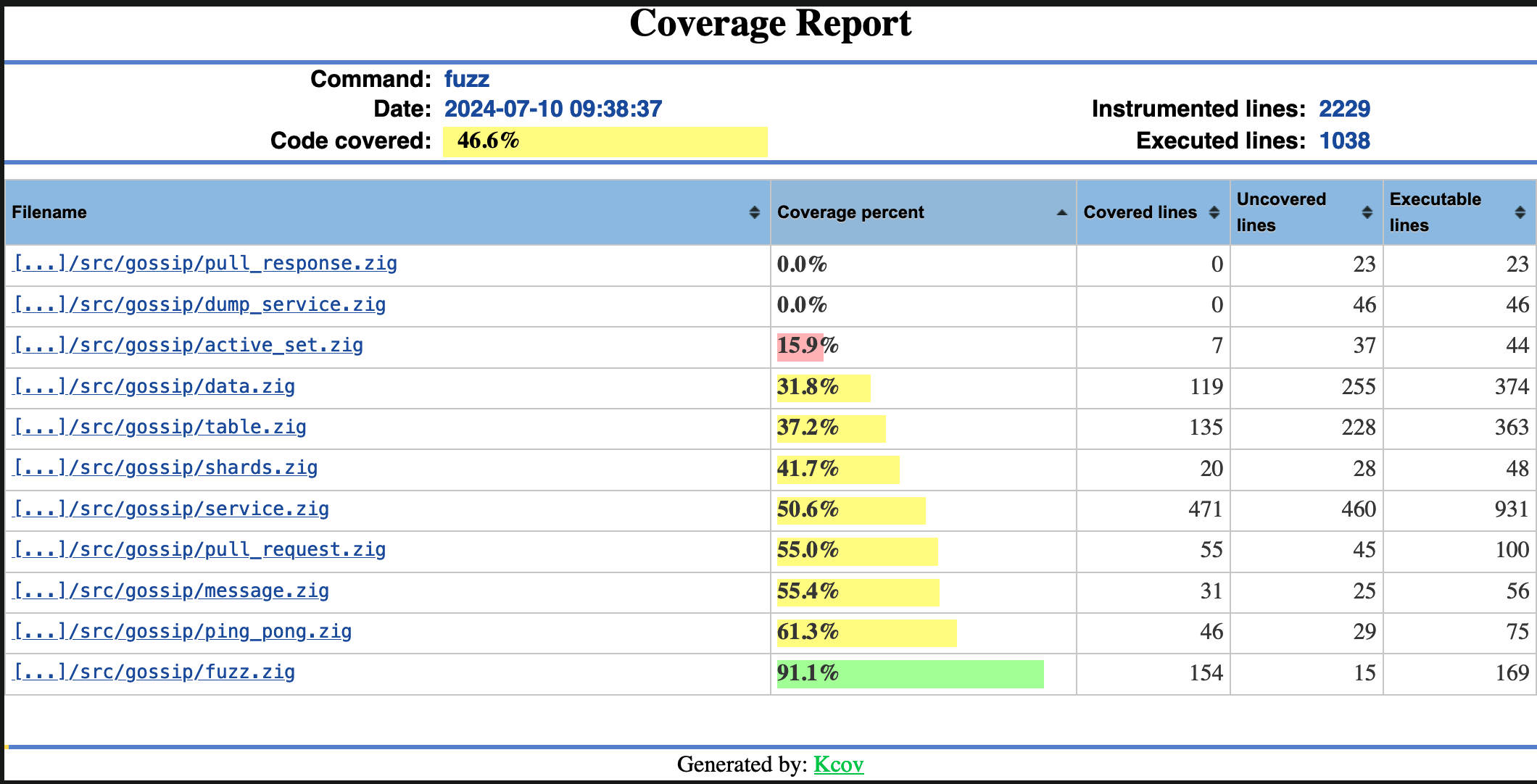1537x784 pixels.
Task: Click sort arrows icon beside Covered lines
Action: click(1214, 212)
